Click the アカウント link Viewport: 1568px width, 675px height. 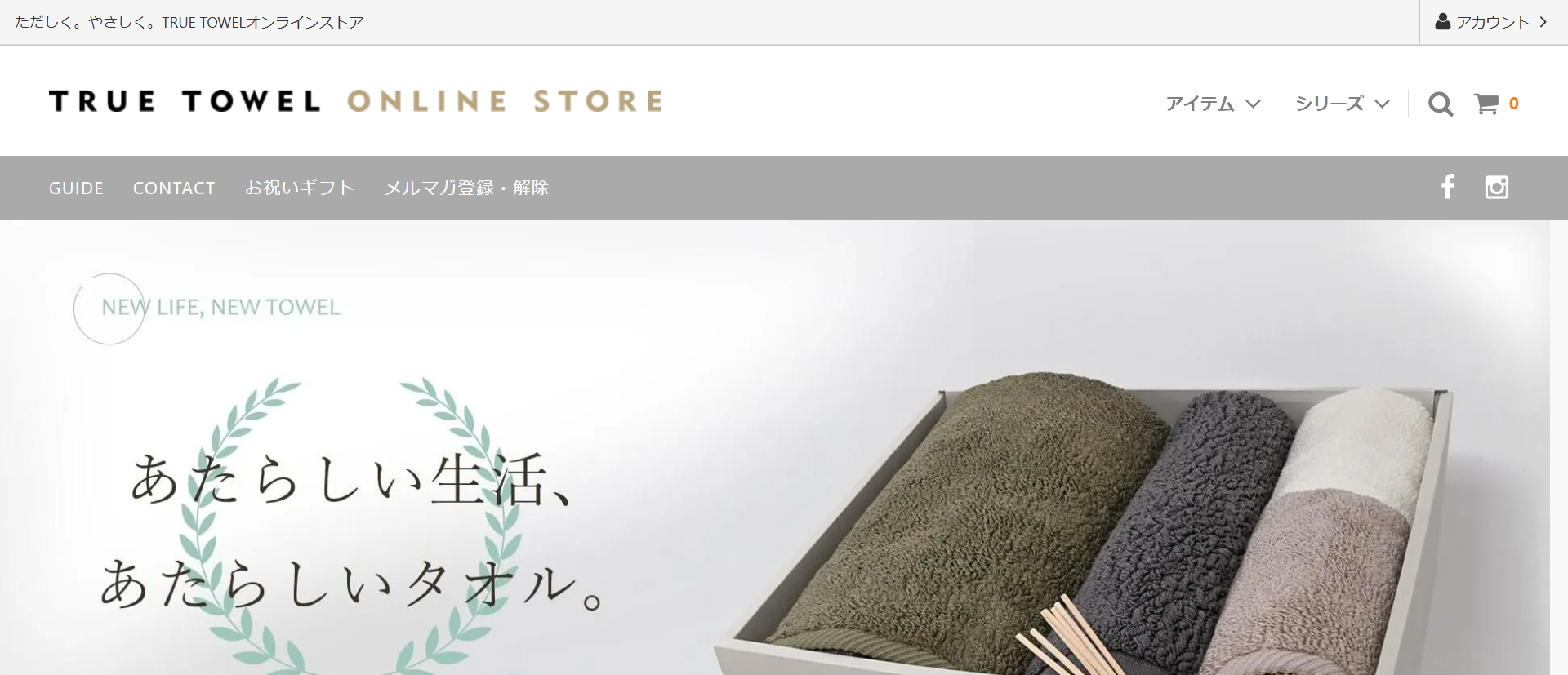(1493, 22)
